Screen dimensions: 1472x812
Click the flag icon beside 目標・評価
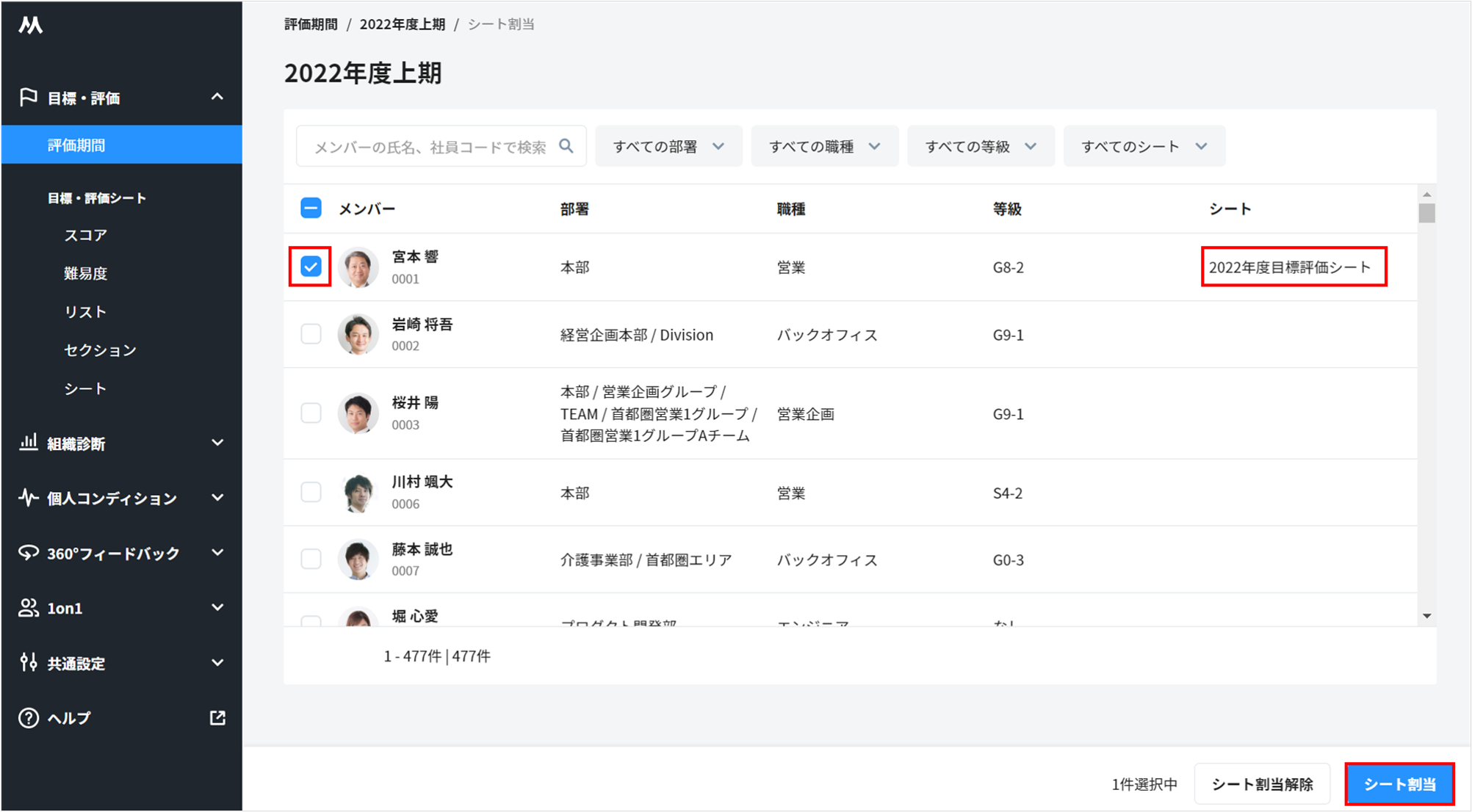coord(29,98)
